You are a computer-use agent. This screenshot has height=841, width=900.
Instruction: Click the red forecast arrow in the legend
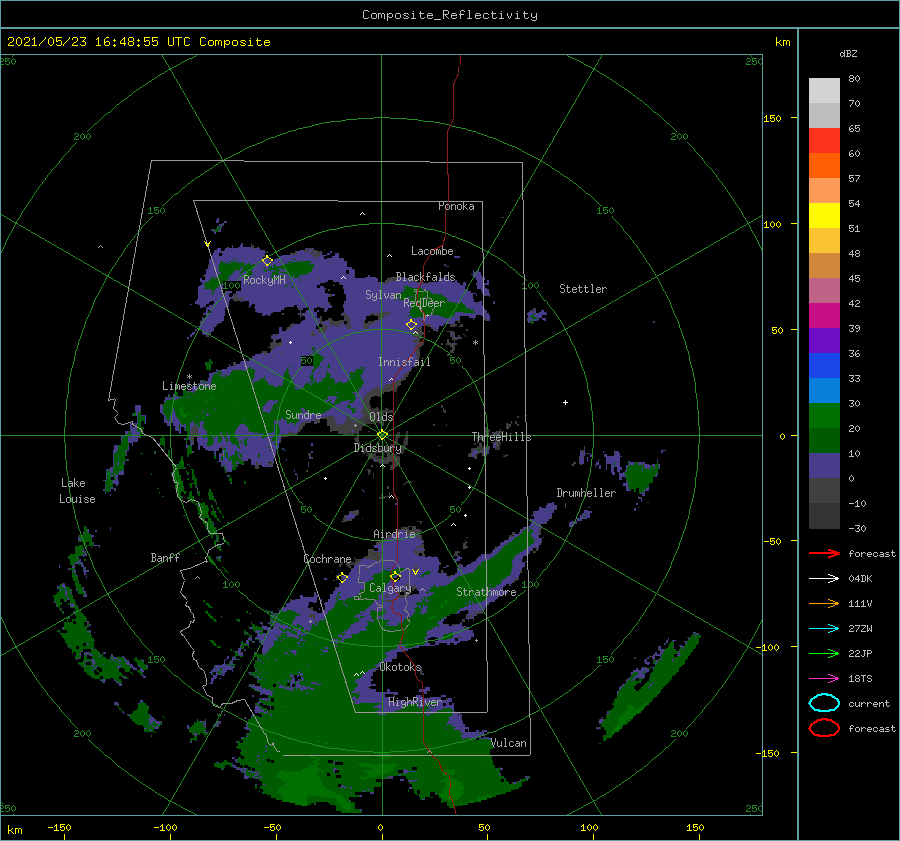pyautogui.click(x=824, y=553)
